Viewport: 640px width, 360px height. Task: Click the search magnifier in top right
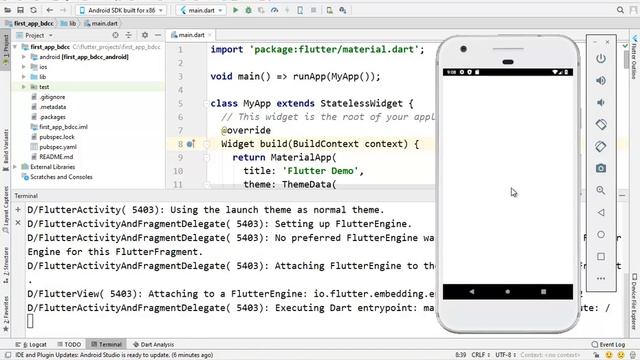(x=620, y=10)
